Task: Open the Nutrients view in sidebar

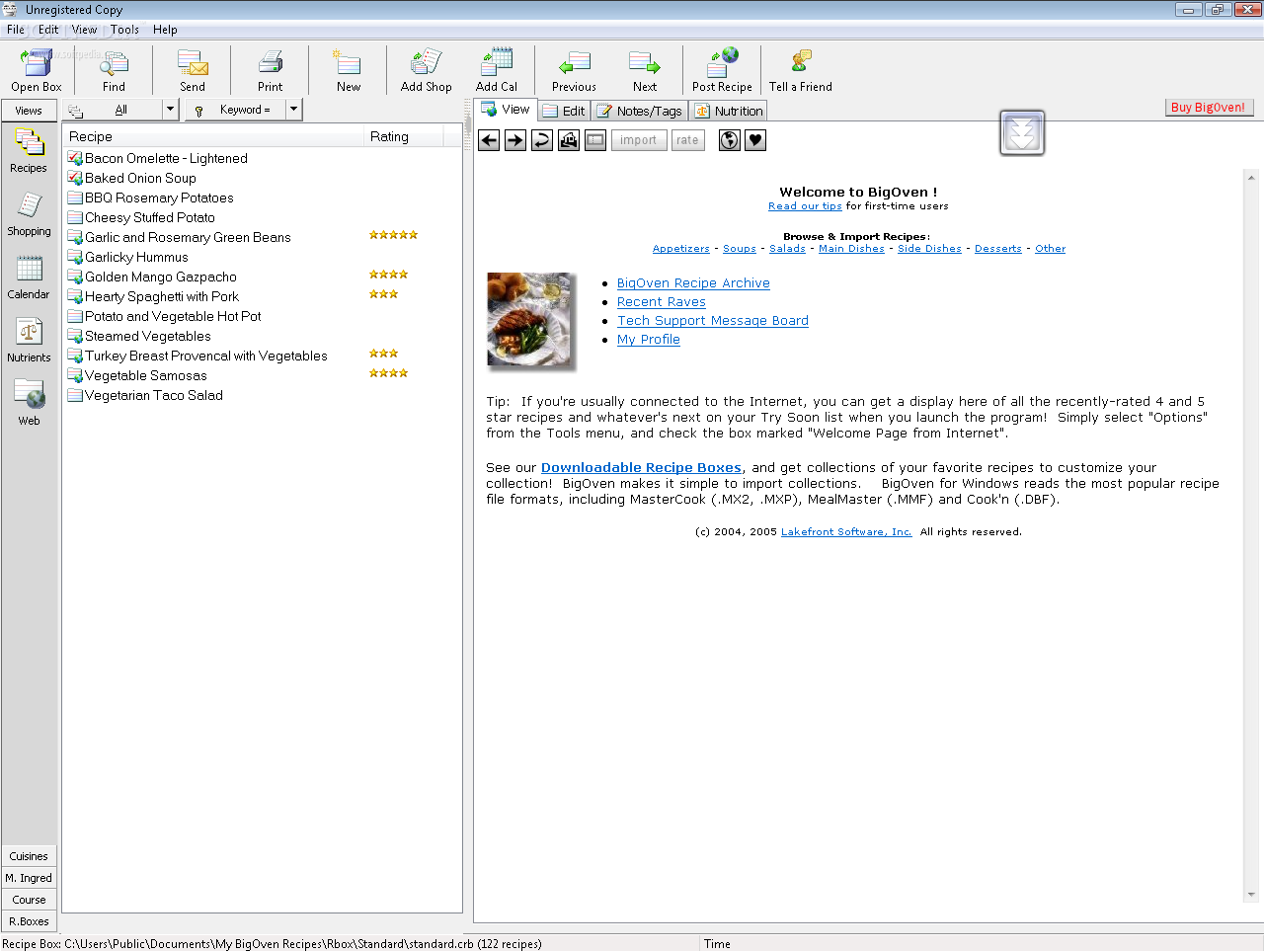Action: (29, 341)
